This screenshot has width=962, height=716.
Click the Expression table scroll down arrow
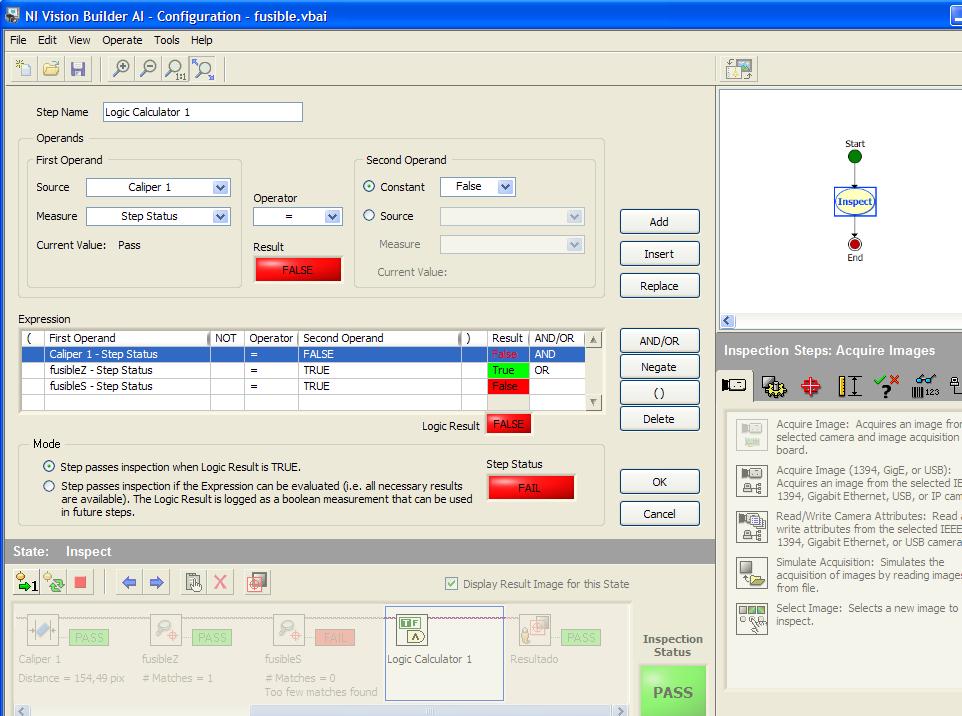pos(593,402)
